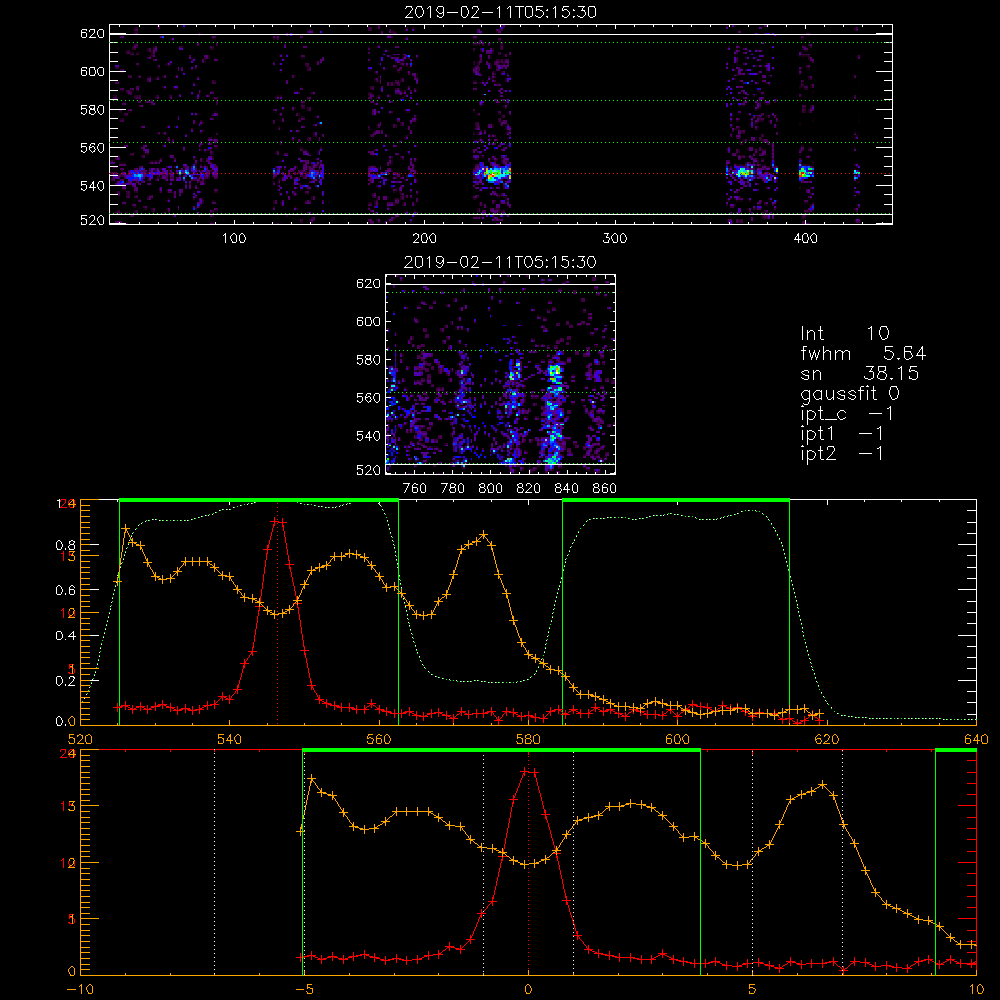Click the top plot title 2019-02-11T05:15:30
Image resolution: width=1000 pixels, height=1000 pixels.
tap(501, 12)
